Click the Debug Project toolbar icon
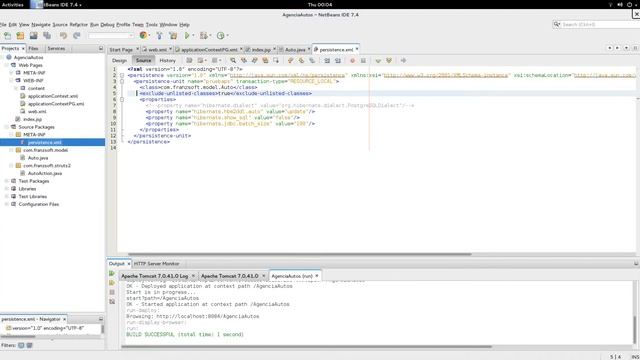 click(203, 36)
